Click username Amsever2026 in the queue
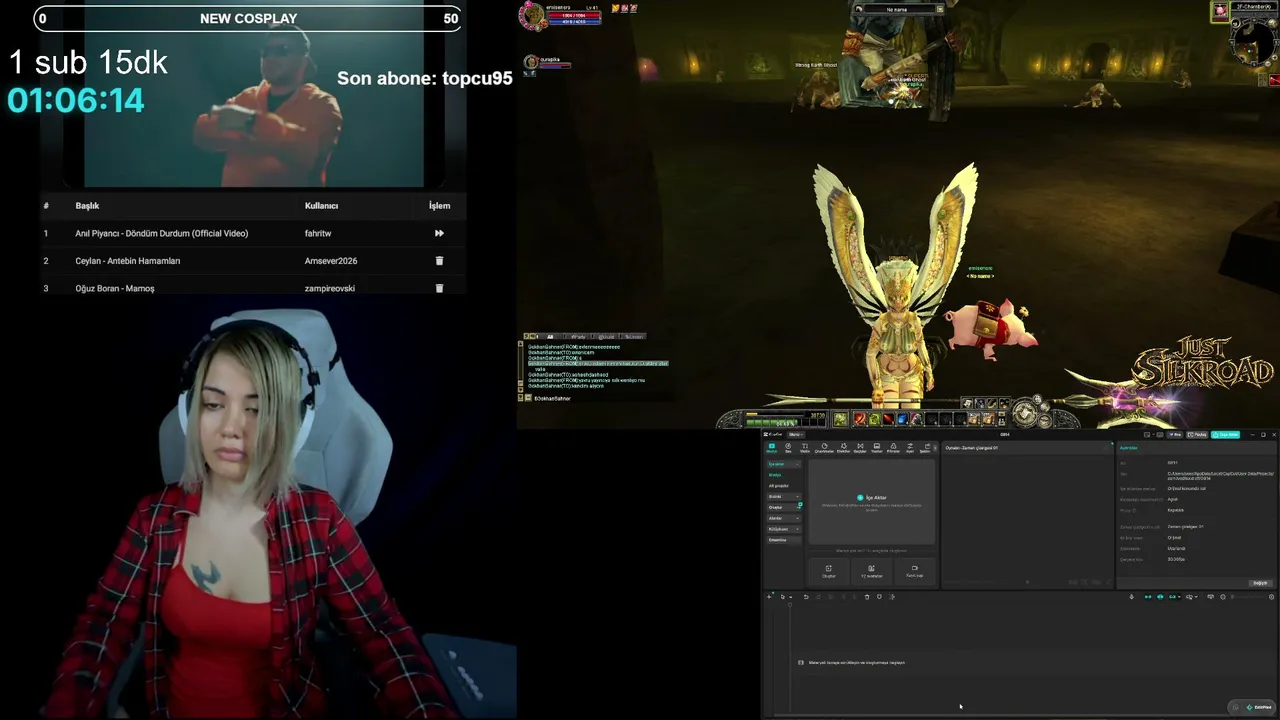This screenshot has height=720, width=1280. pos(331,261)
